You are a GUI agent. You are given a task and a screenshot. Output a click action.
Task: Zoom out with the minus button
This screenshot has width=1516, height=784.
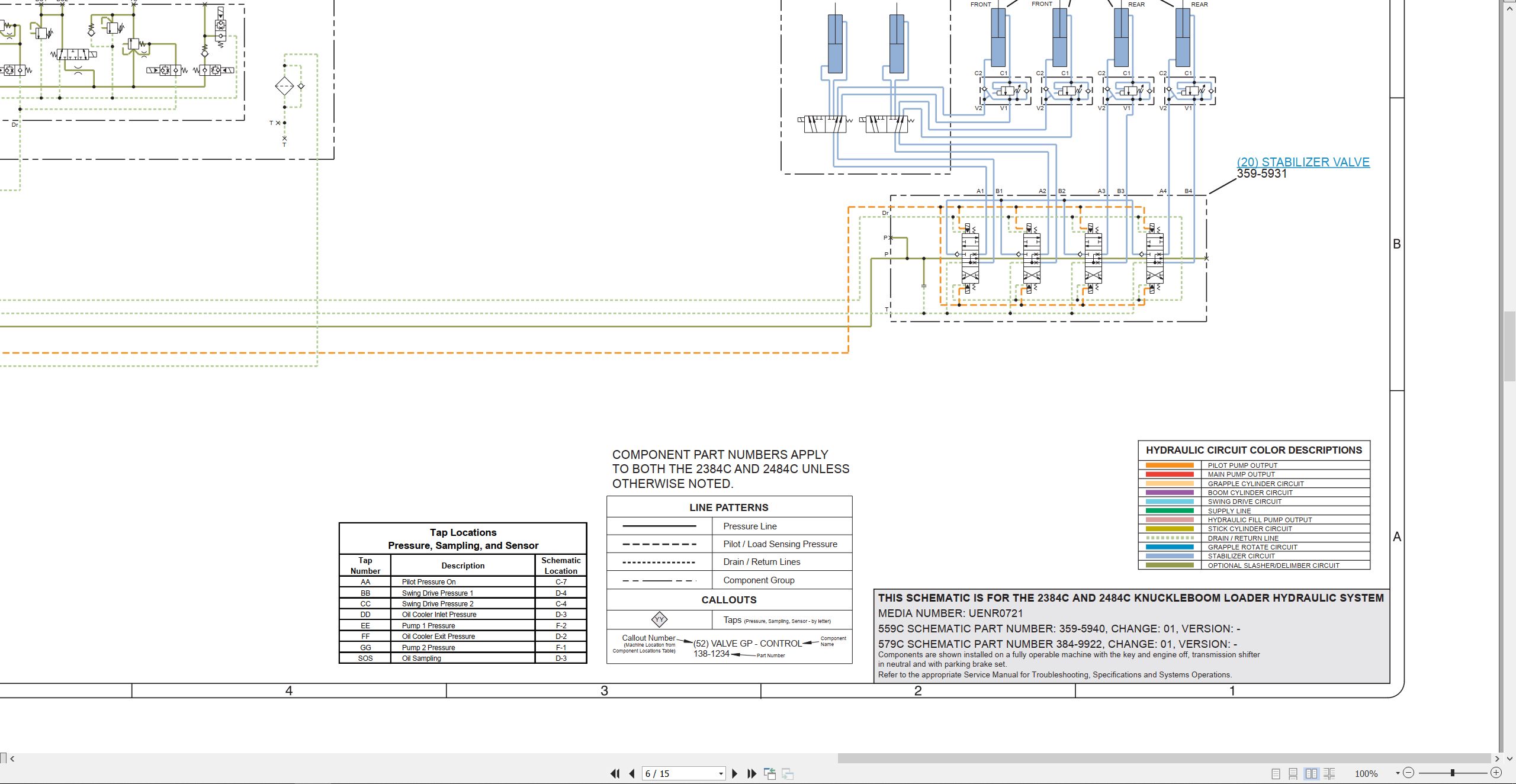[x=1409, y=773]
